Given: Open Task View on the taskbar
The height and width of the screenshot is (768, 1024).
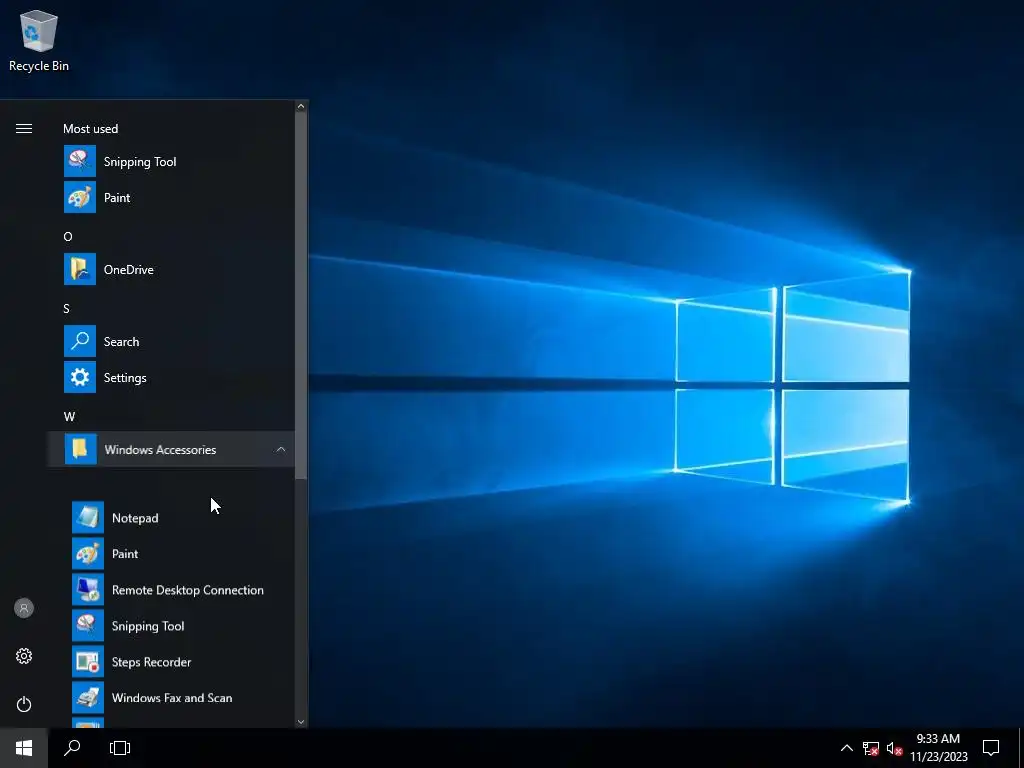Looking at the screenshot, I should click(120, 748).
